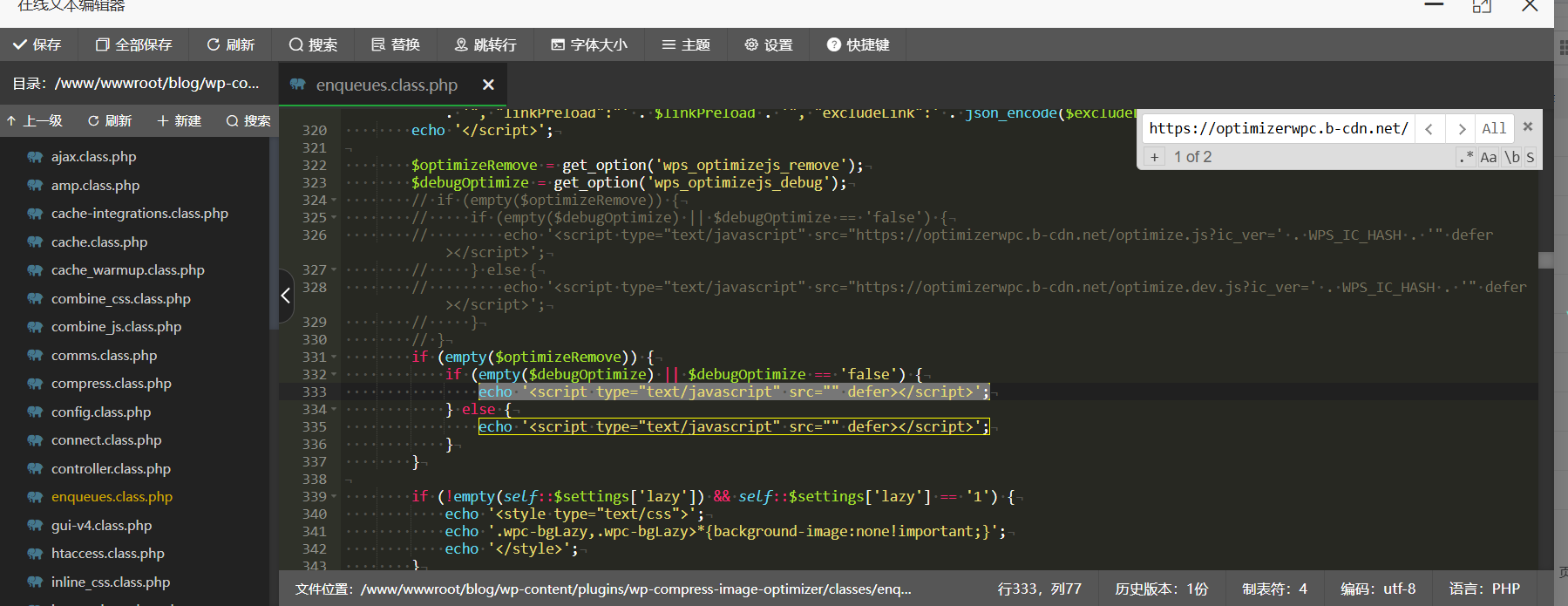Viewport: 1568px width, 606px height.
Task: Refresh the file list in the sidebar
Action: click(x=110, y=120)
